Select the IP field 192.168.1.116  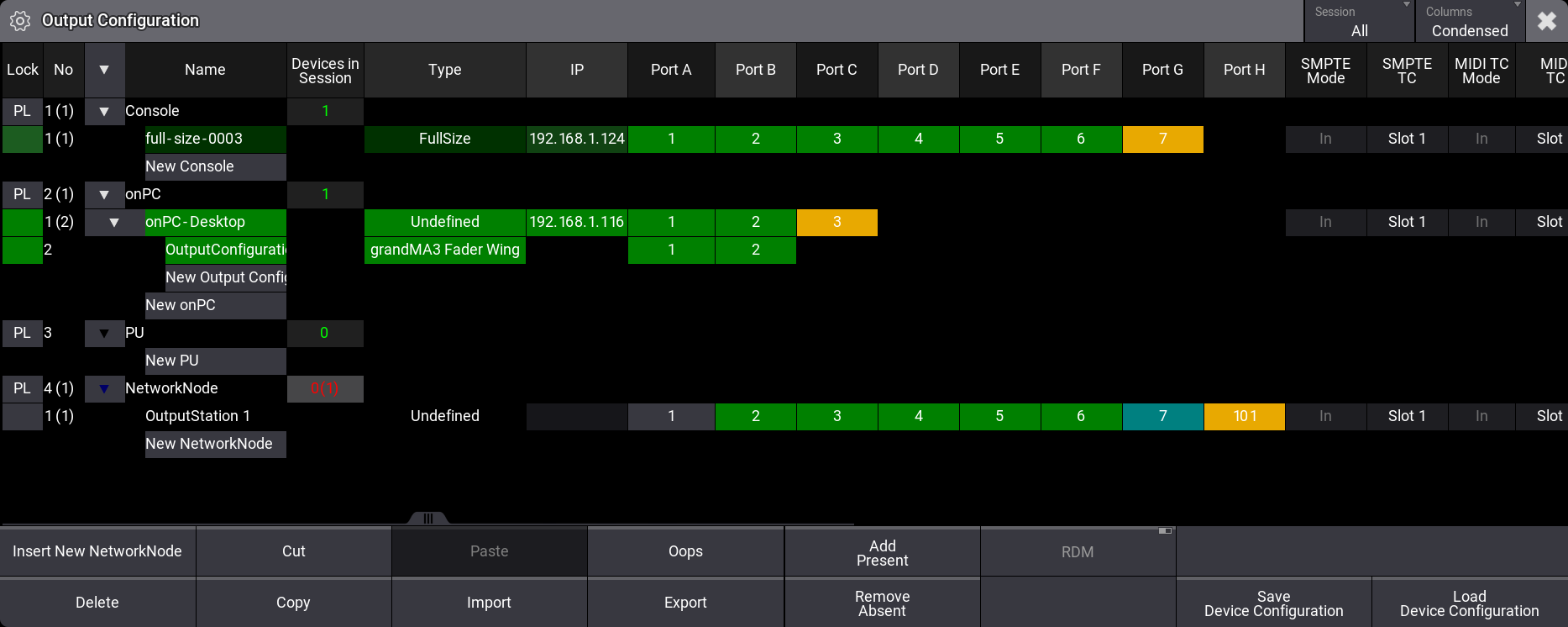(x=576, y=222)
